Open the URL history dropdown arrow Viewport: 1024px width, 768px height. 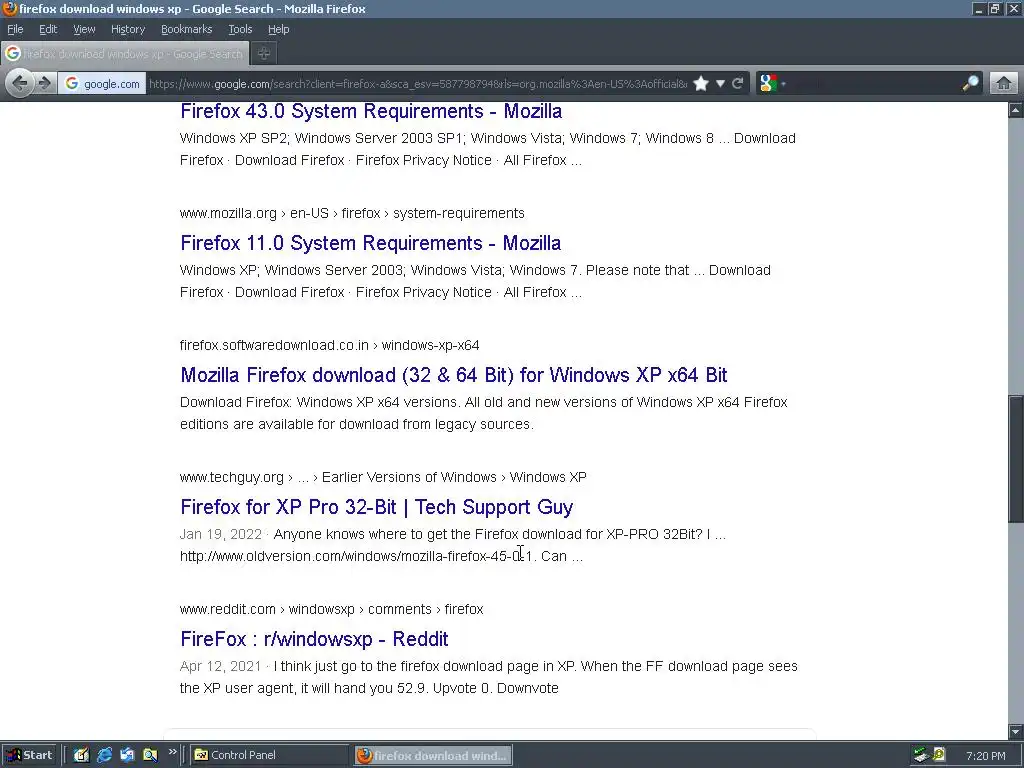[720, 84]
